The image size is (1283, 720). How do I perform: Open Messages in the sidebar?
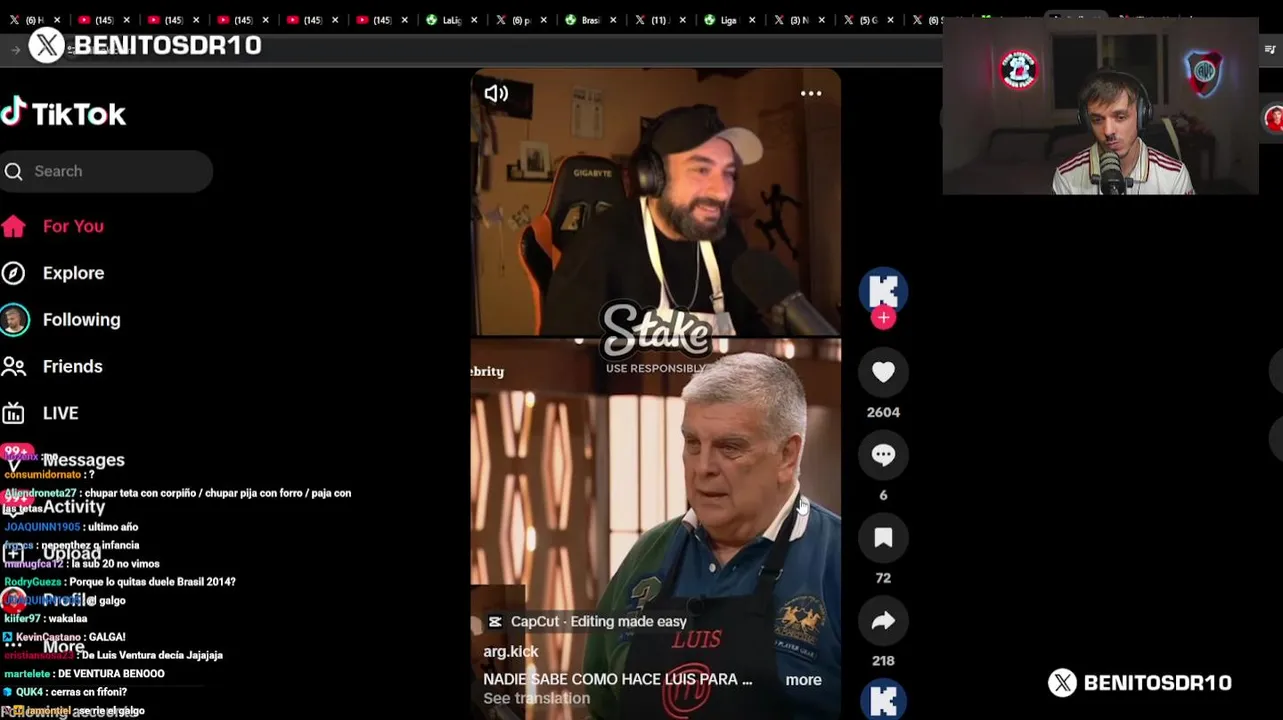pos(84,460)
